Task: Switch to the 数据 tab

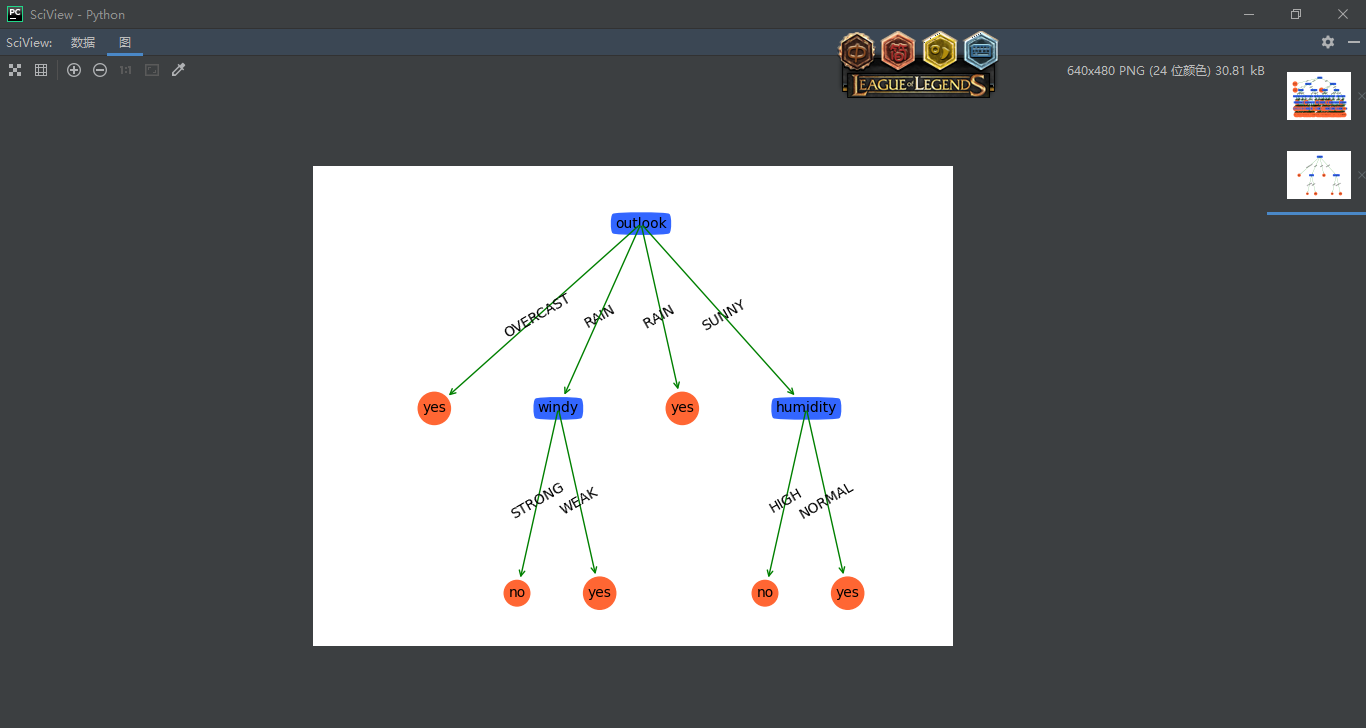Action: pyautogui.click(x=83, y=42)
